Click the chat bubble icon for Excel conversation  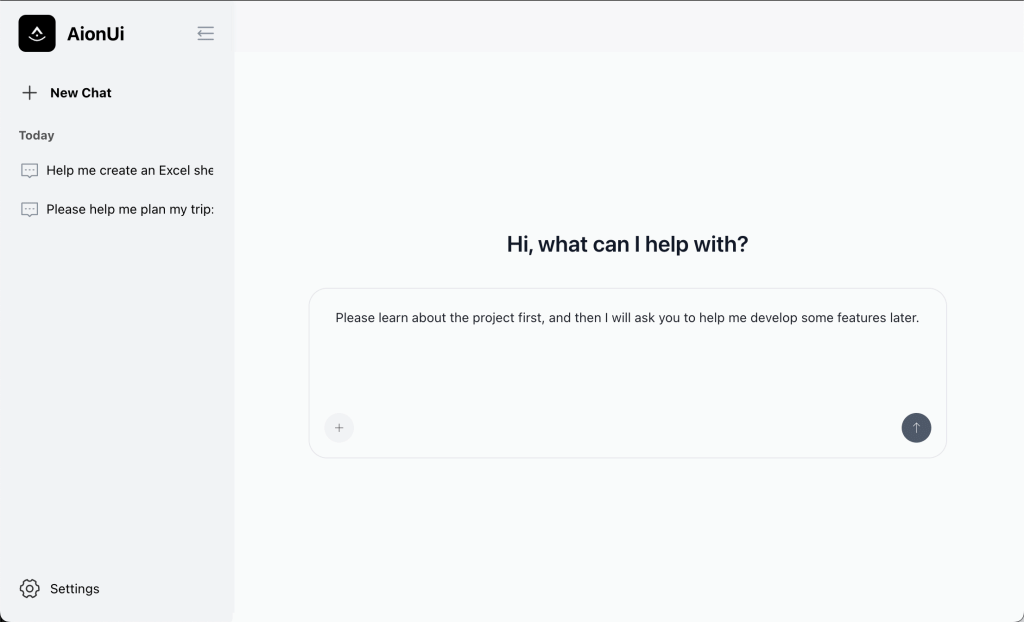pyautogui.click(x=30, y=171)
